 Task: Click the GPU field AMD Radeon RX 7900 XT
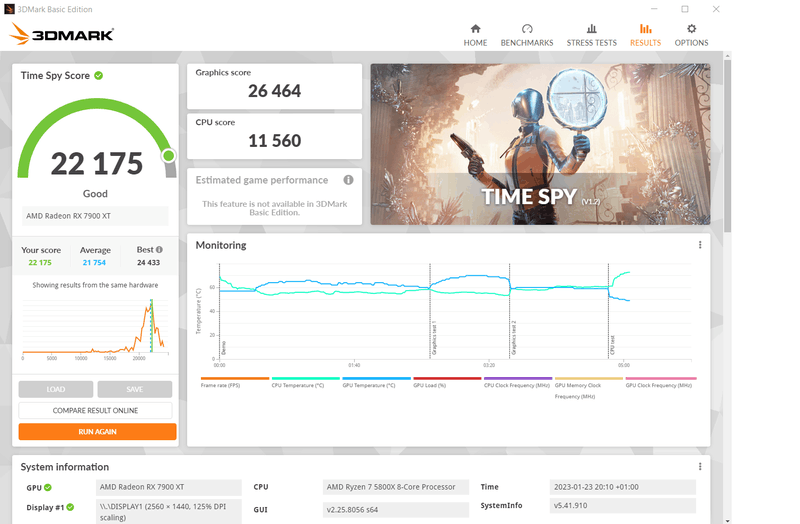pyautogui.click(x=169, y=487)
